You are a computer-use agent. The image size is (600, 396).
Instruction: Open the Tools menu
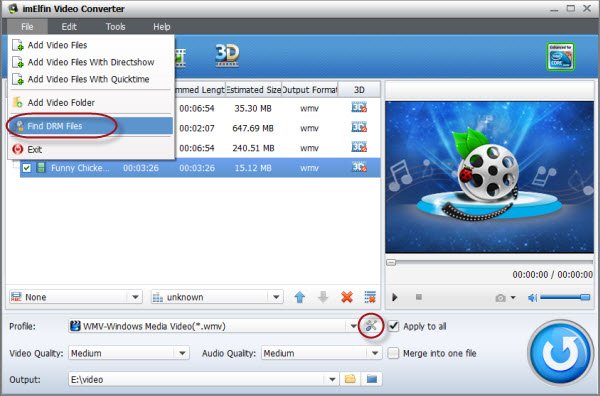pyautogui.click(x=116, y=27)
